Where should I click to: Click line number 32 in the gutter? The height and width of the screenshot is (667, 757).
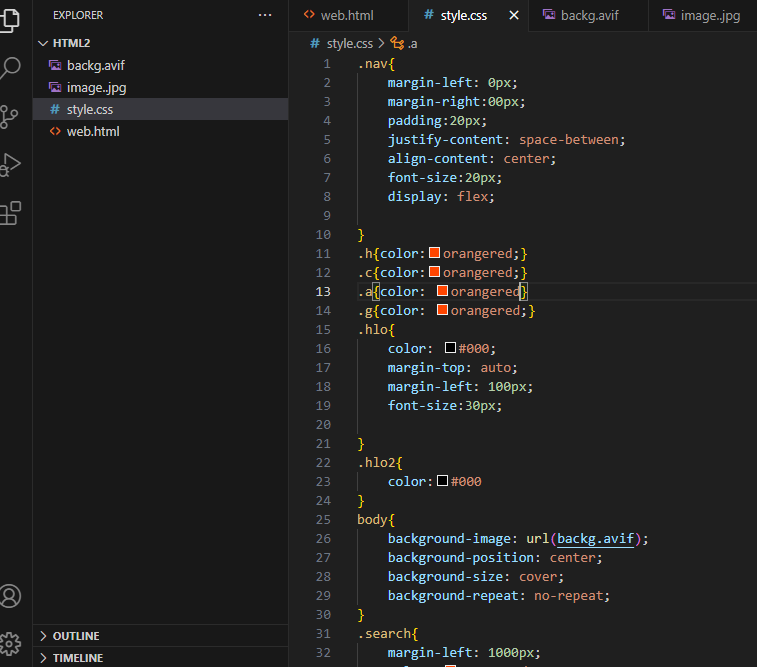tap(323, 653)
